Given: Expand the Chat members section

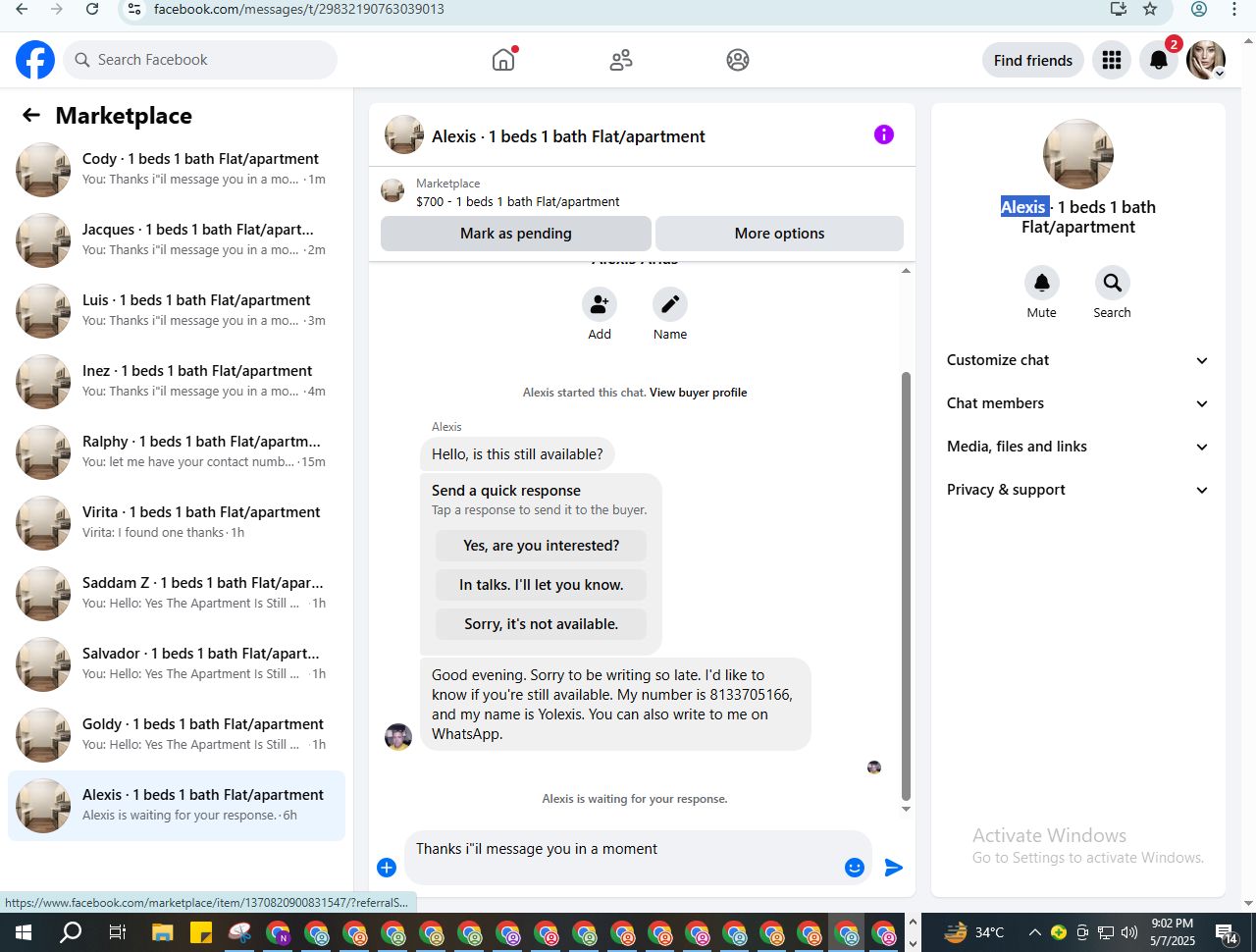Looking at the screenshot, I should (1077, 403).
